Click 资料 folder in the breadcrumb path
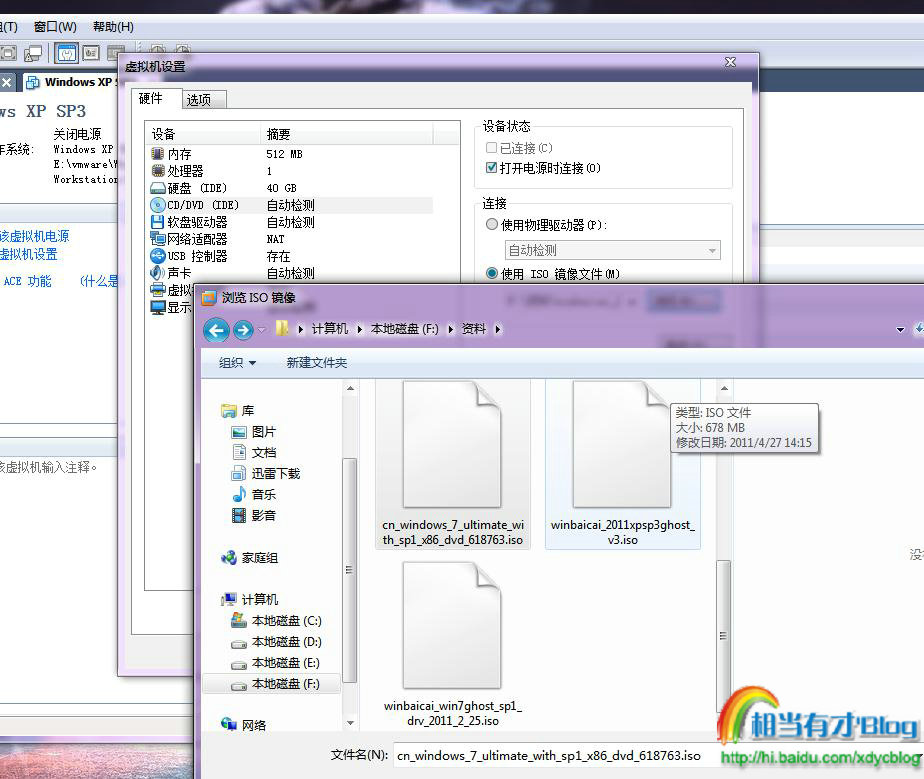 474,329
